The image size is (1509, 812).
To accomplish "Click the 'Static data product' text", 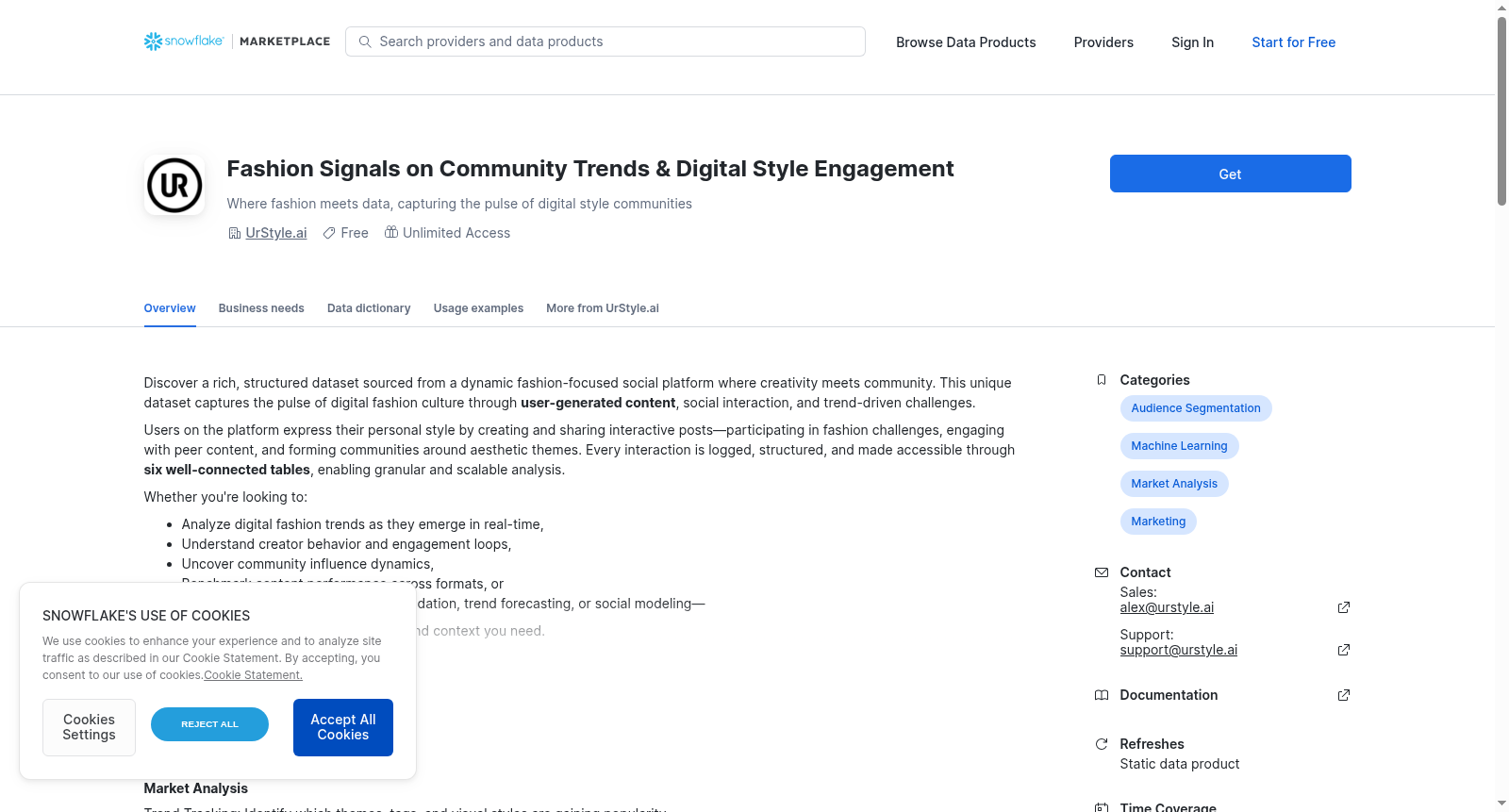I will click(x=1180, y=764).
